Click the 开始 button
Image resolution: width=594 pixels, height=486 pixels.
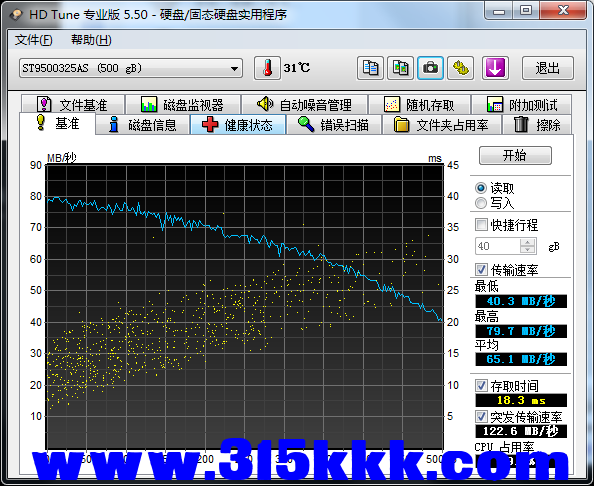coord(515,155)
